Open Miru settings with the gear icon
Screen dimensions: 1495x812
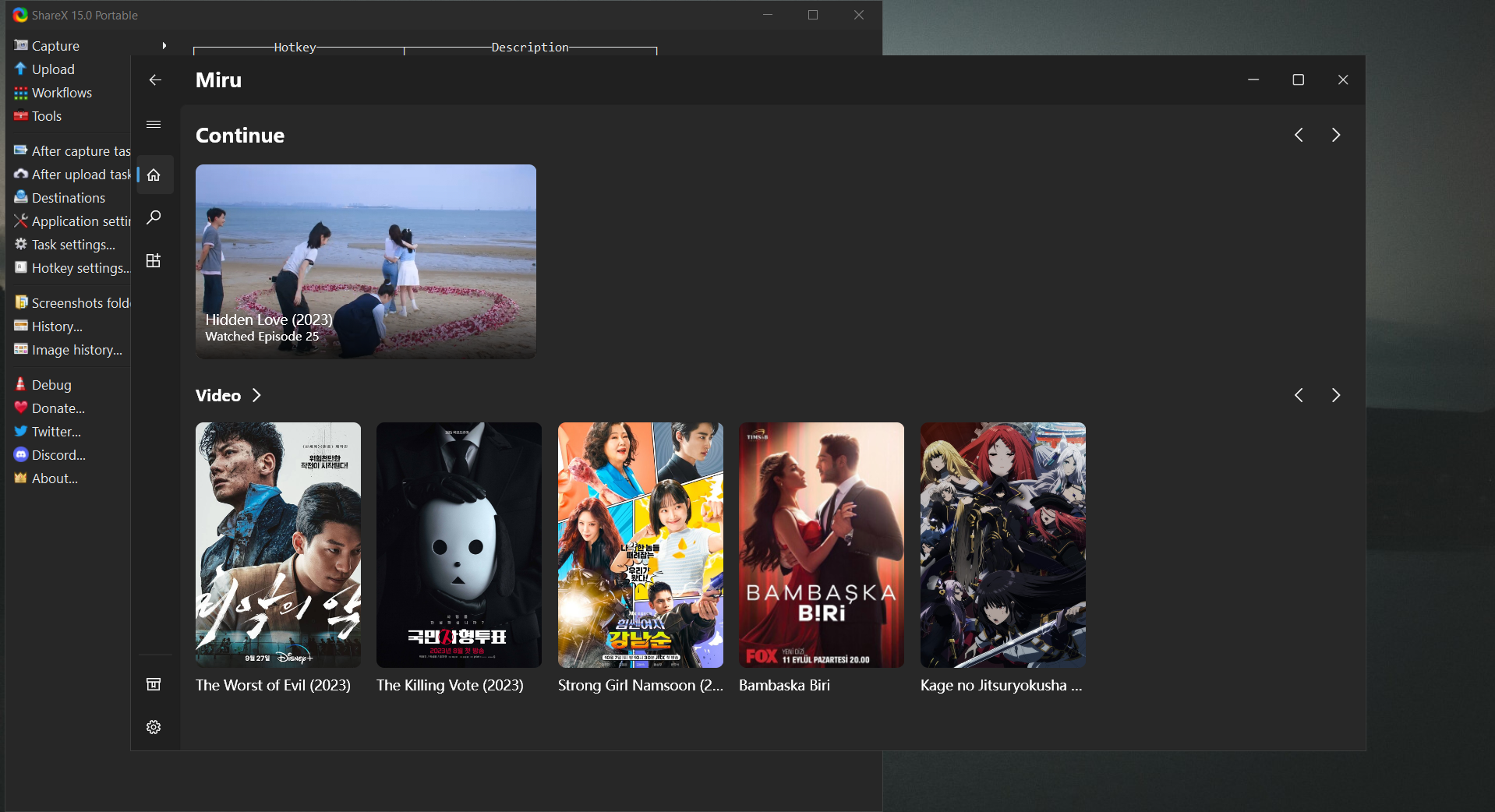(x=154, y=727)
